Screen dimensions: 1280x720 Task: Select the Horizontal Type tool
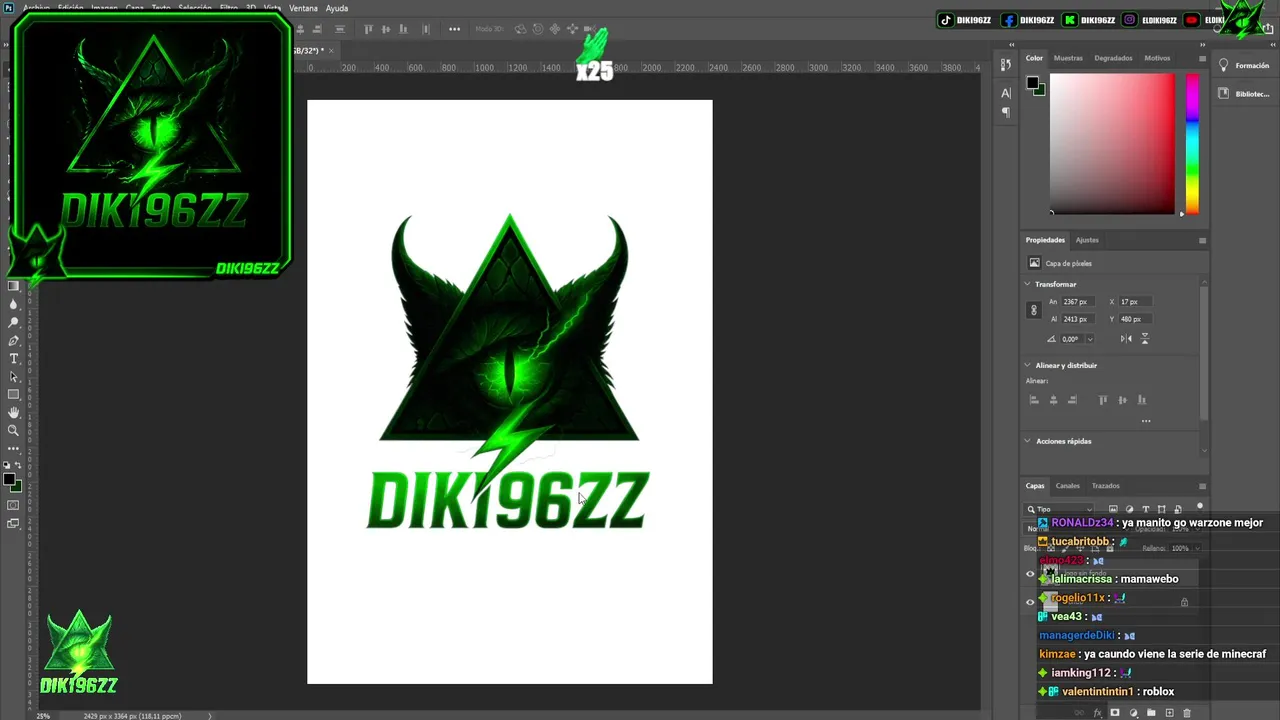click(x=14, y=358)
